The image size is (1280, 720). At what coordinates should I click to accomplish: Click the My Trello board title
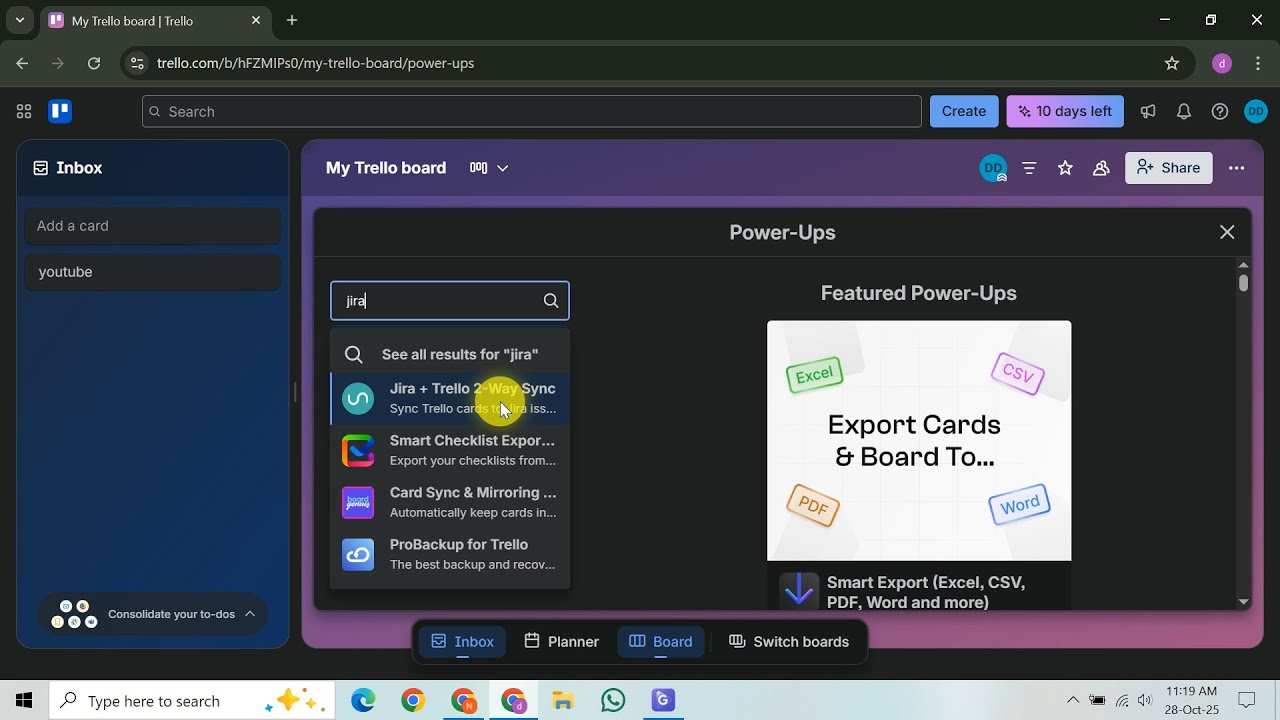[386, 168]
